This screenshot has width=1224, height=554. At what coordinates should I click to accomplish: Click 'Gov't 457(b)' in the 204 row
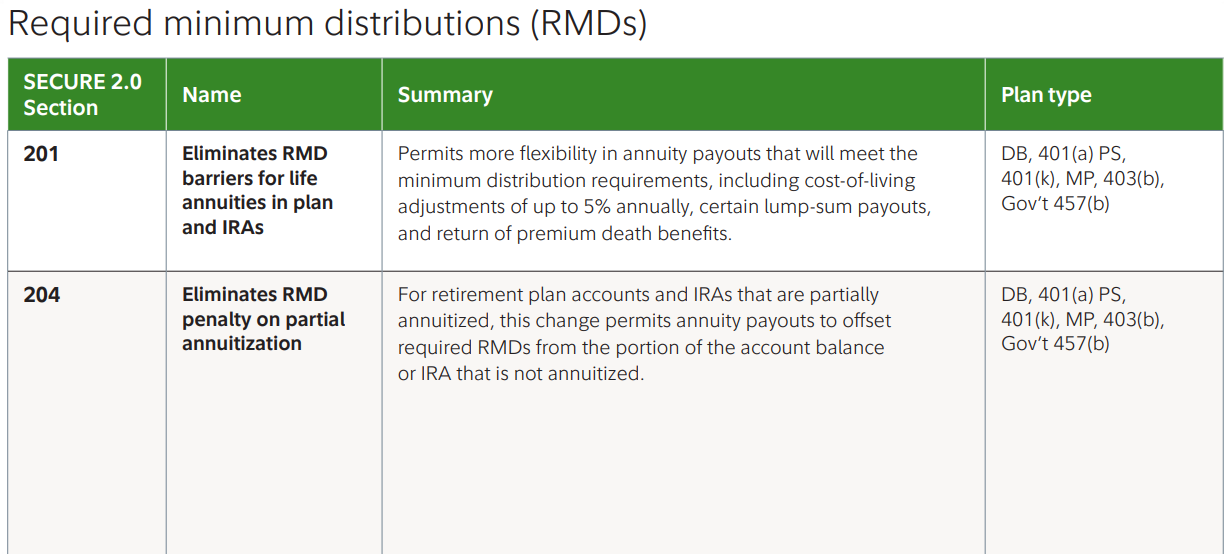click(x=1055, y=345)
